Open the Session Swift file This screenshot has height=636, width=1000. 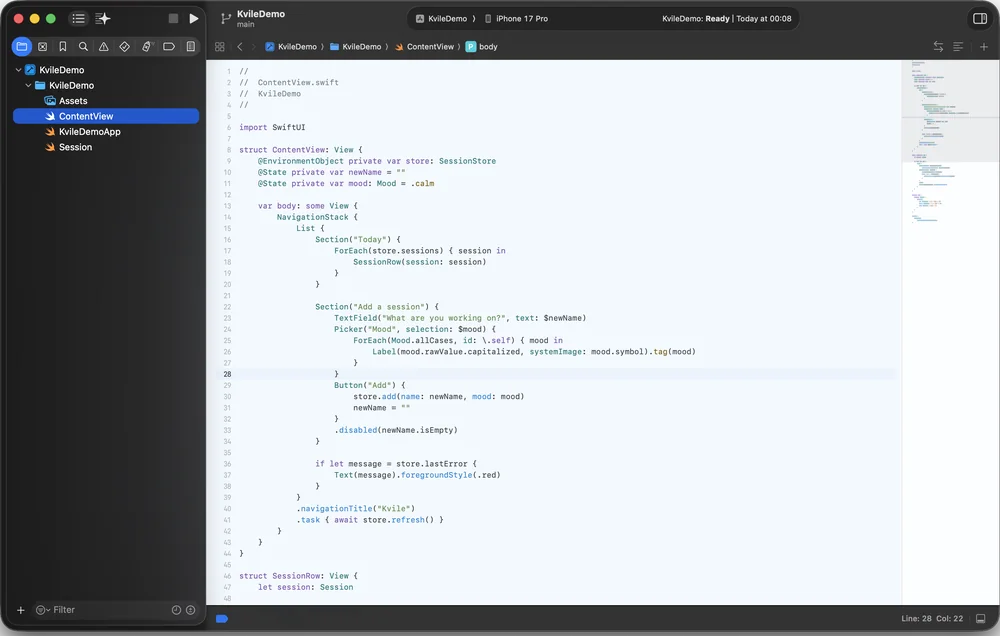pos(75,147)
